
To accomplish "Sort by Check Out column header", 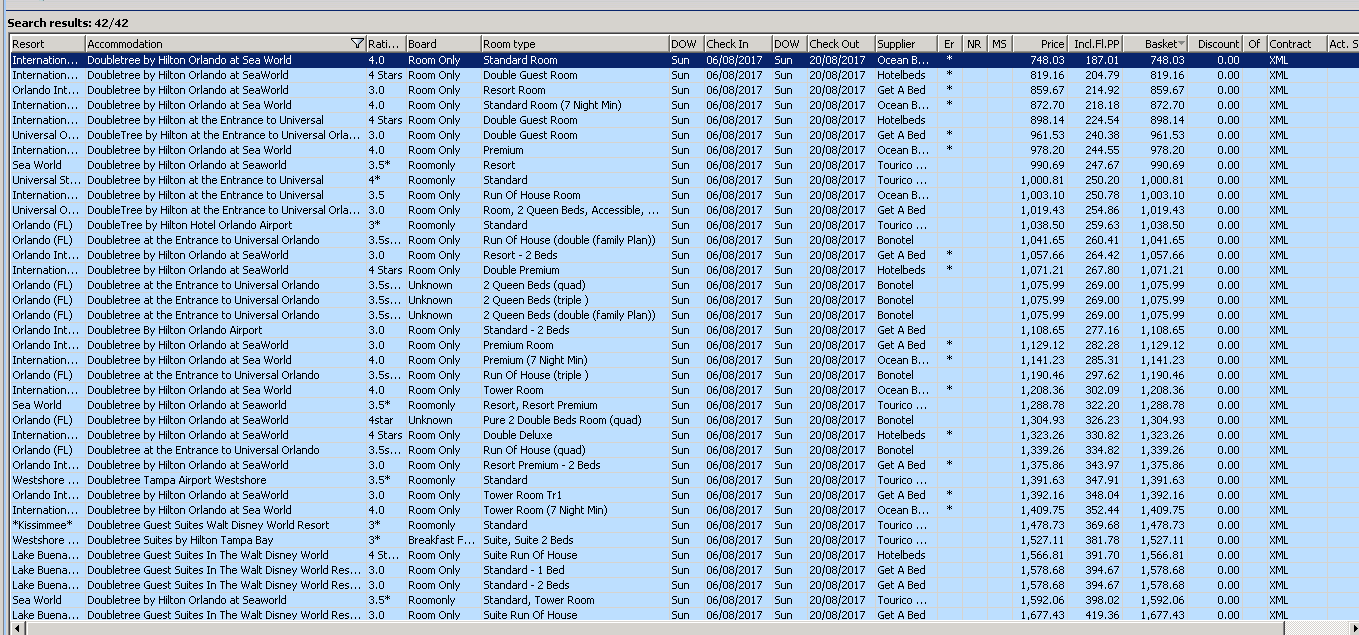I will click(x=840, y=44).
